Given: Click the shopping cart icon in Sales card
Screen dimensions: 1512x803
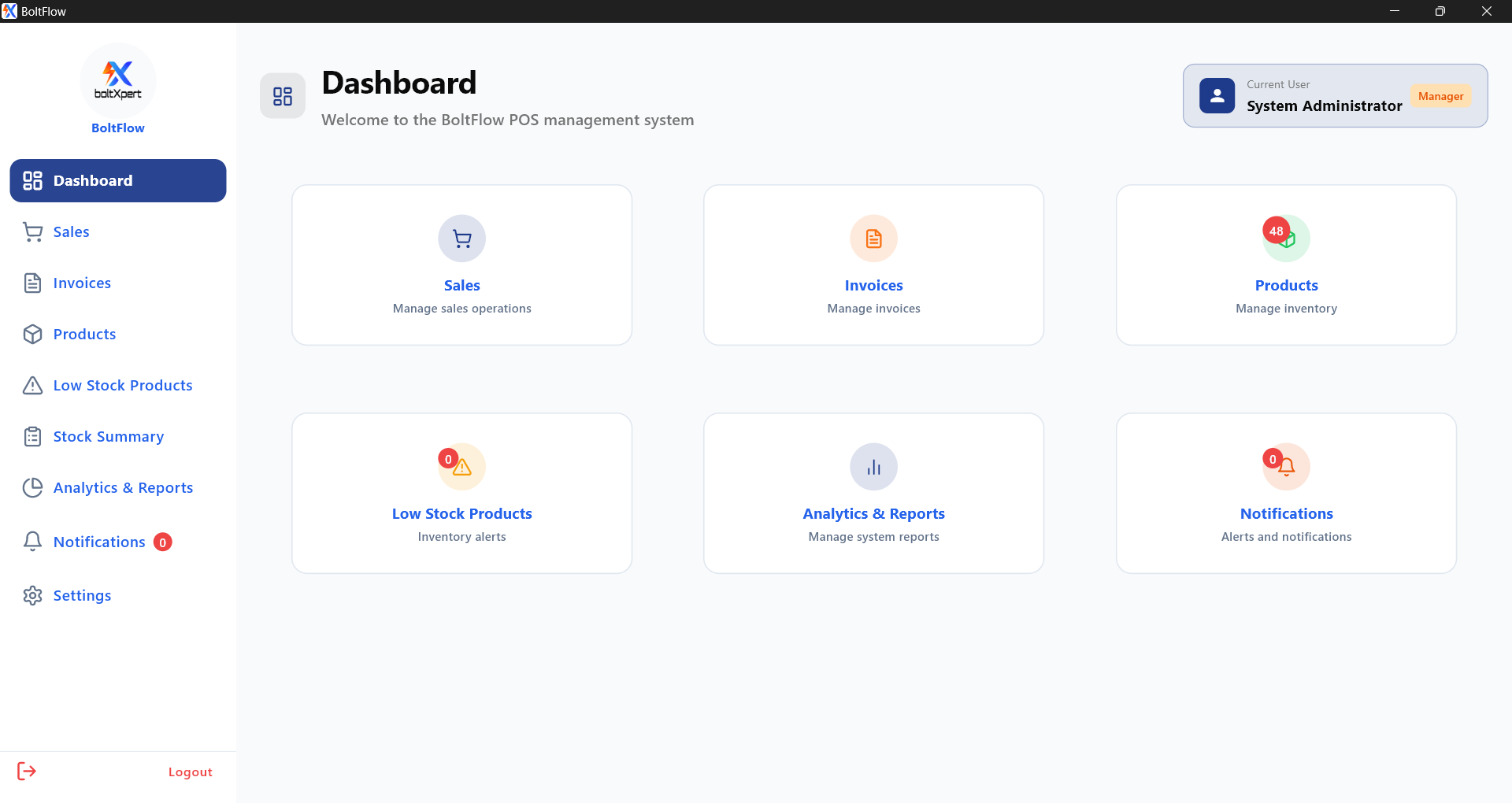Looking at the screenshot, I should pos(462,239).
